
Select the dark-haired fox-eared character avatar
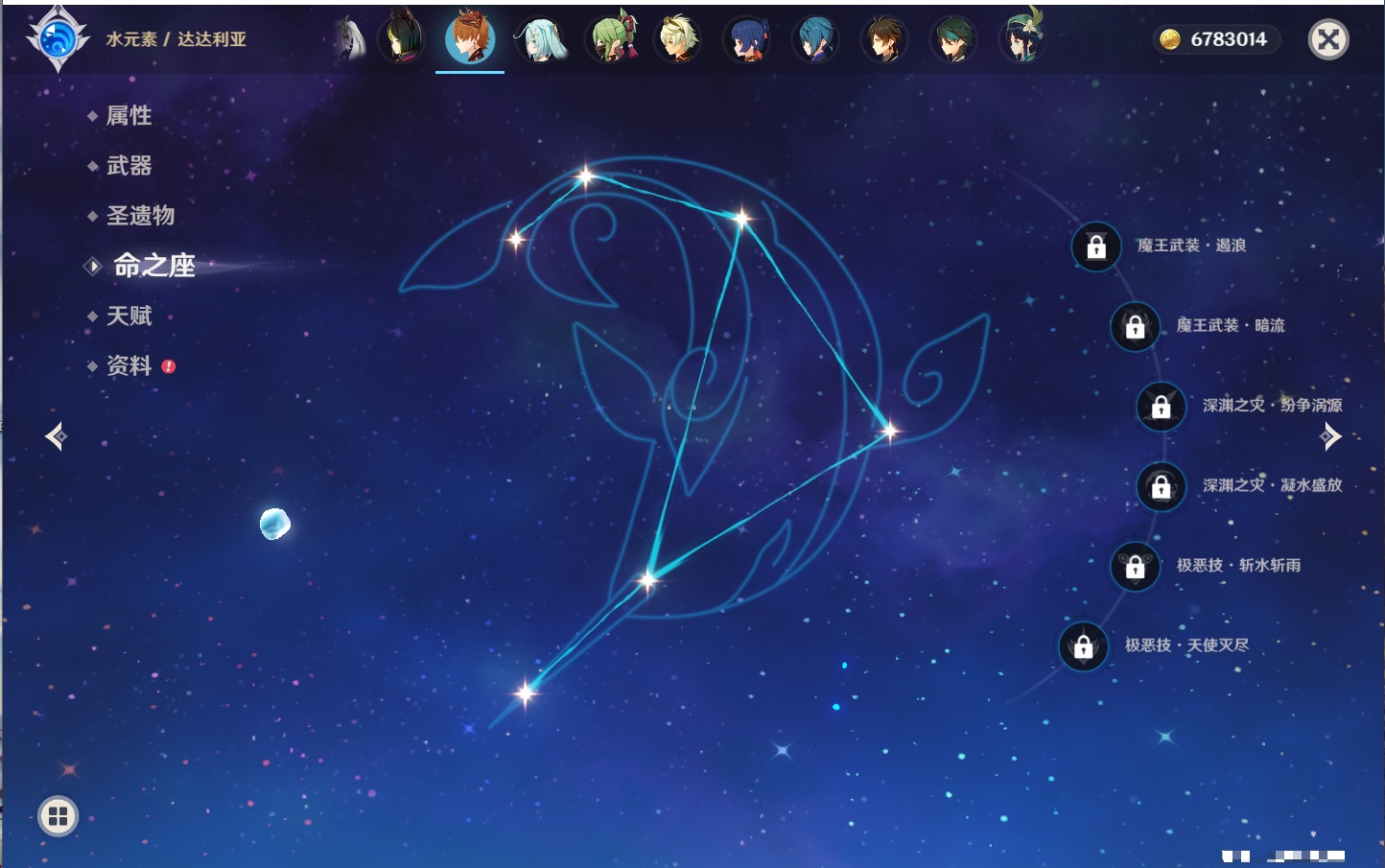(x=401, y=39)
